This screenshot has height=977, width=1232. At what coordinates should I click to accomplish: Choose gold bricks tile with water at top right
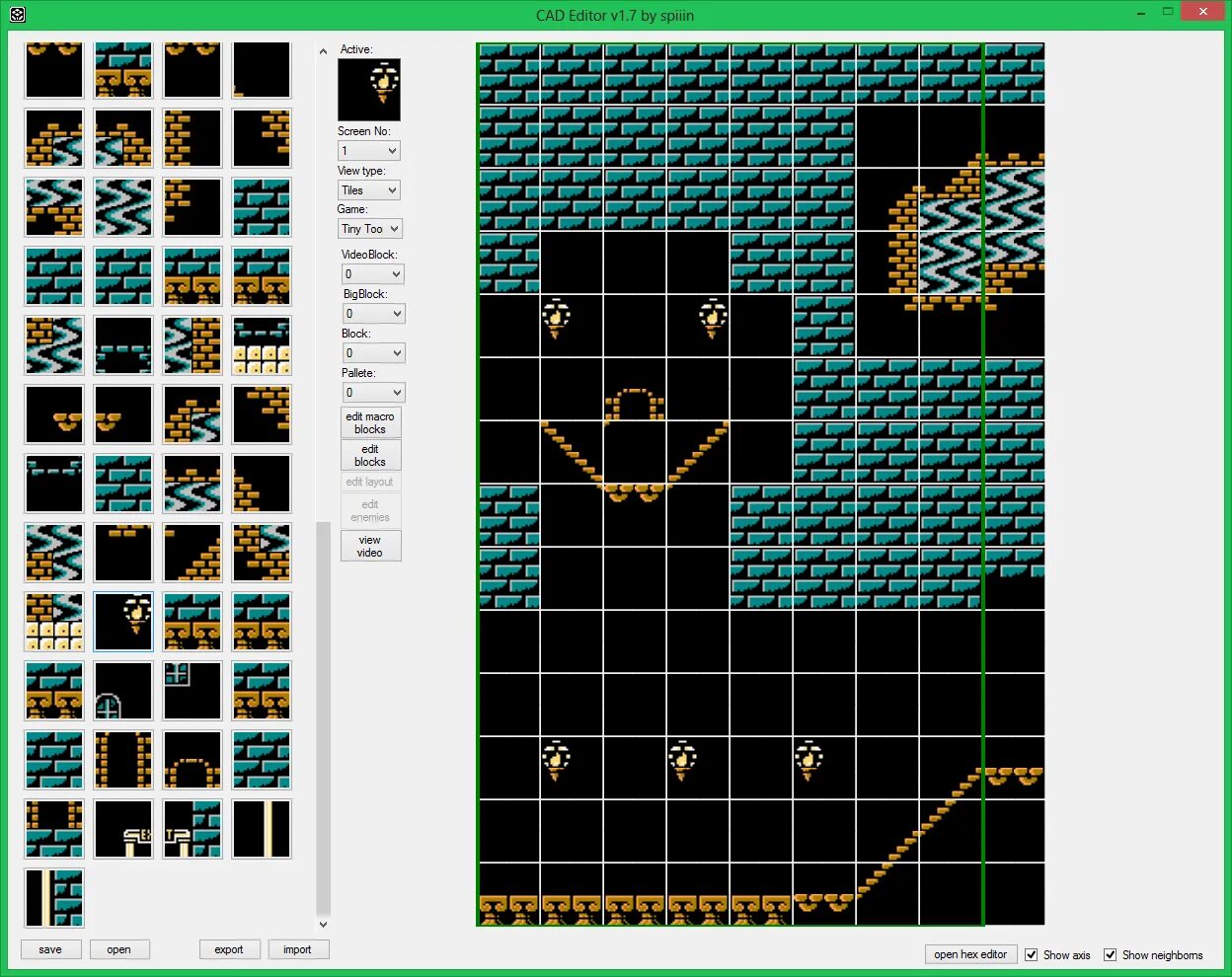262,553
